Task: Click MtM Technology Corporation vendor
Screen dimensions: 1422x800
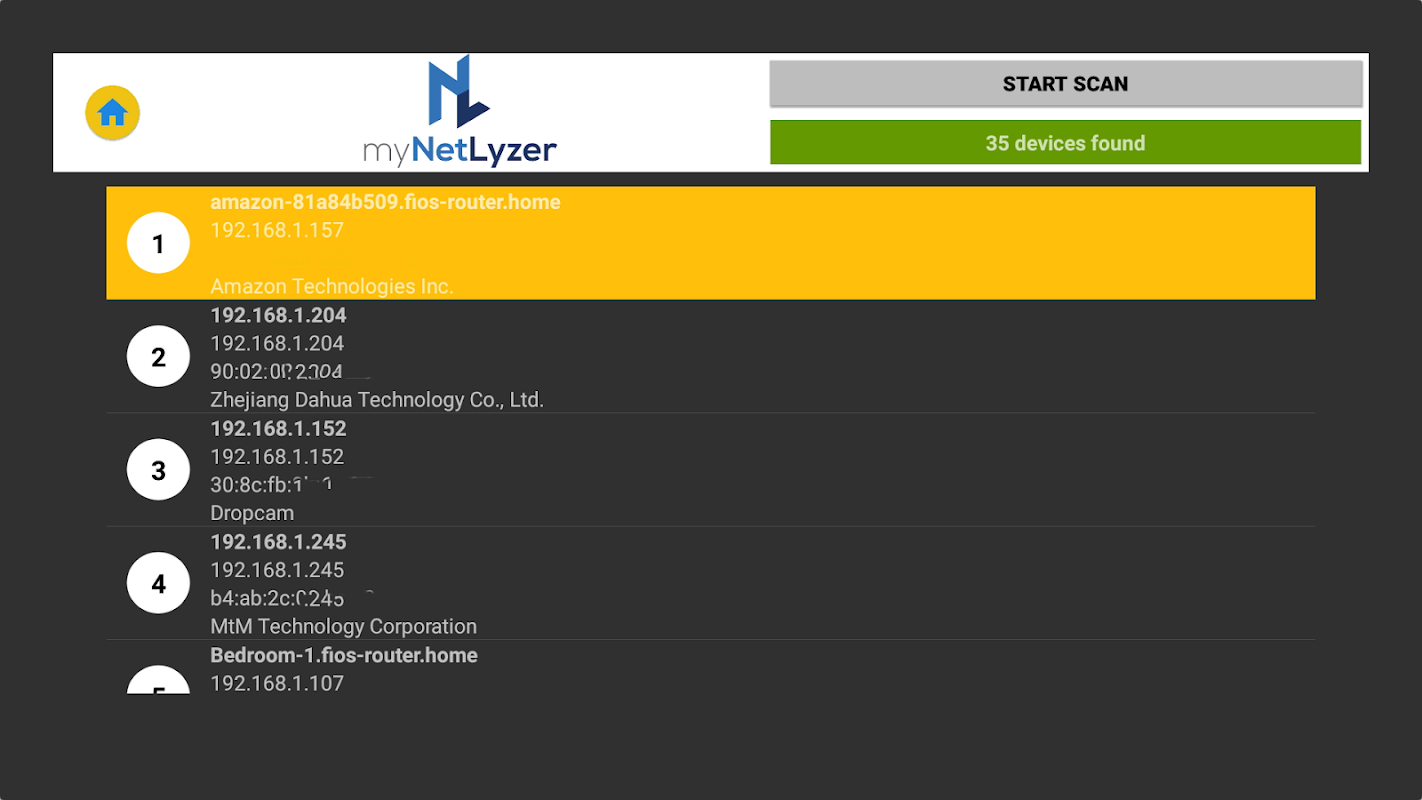Action: [343, 627]
